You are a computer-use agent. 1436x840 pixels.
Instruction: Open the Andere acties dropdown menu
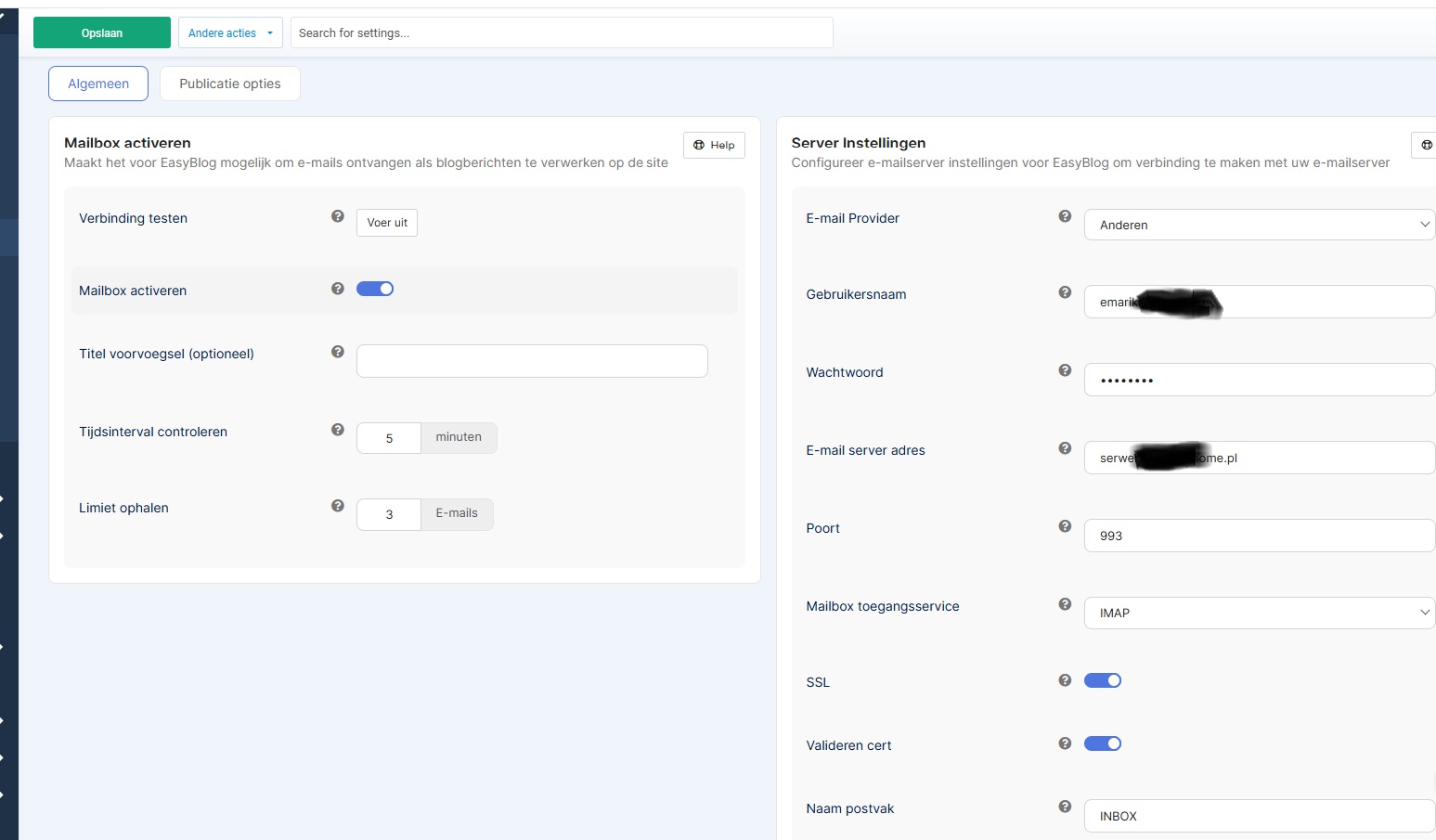(230, 32)
